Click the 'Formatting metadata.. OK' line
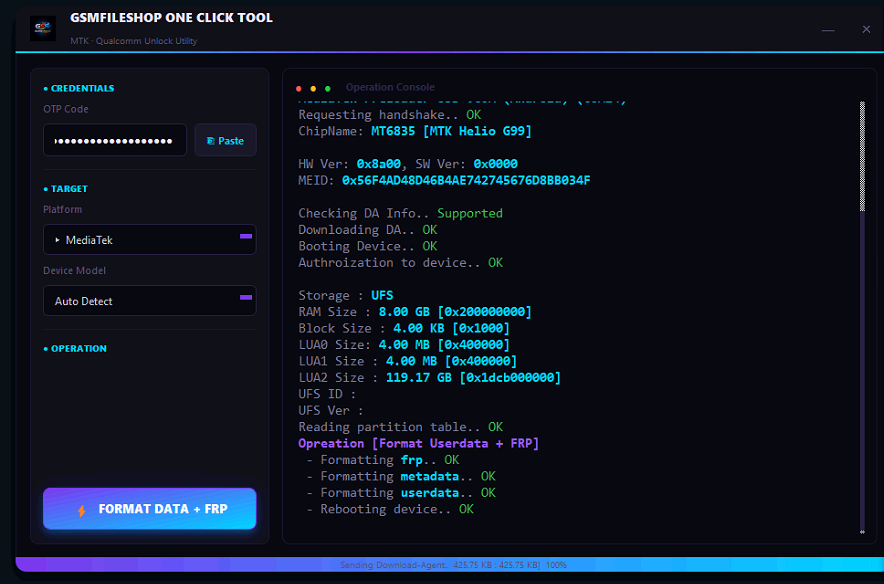Screen dimensions: 884x584 (401, 476)
